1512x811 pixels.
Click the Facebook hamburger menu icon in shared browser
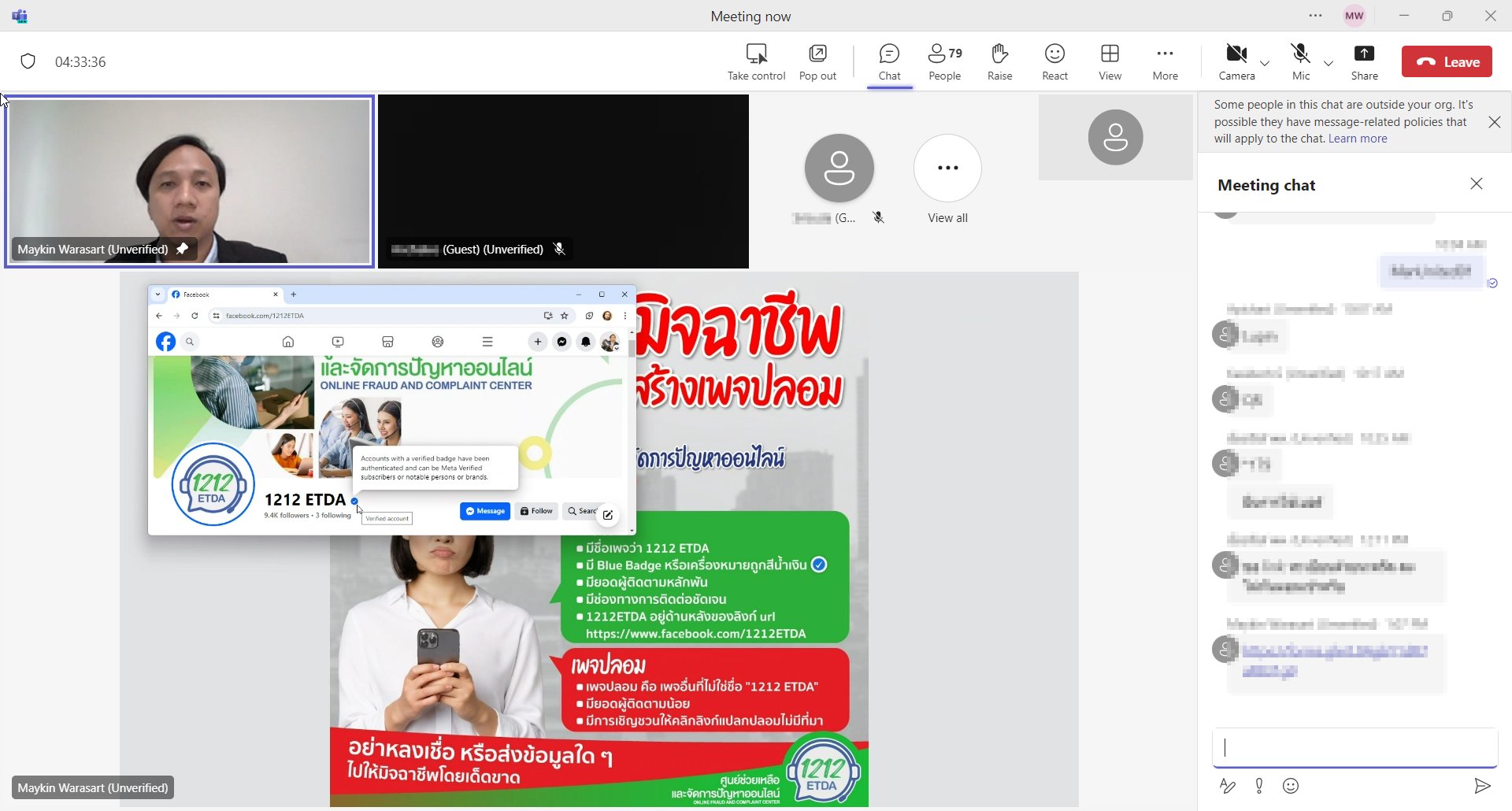tap(487, 342)
